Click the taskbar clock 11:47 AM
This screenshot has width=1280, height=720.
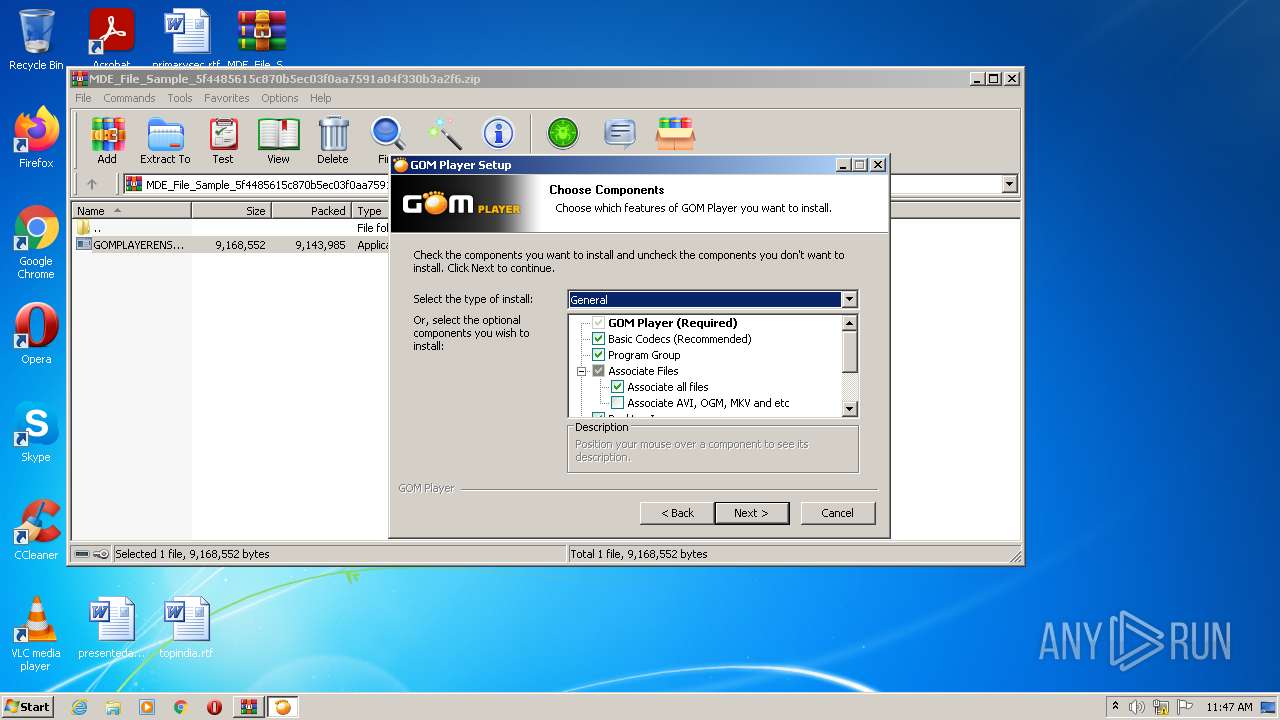click(x=1228, y=707)
